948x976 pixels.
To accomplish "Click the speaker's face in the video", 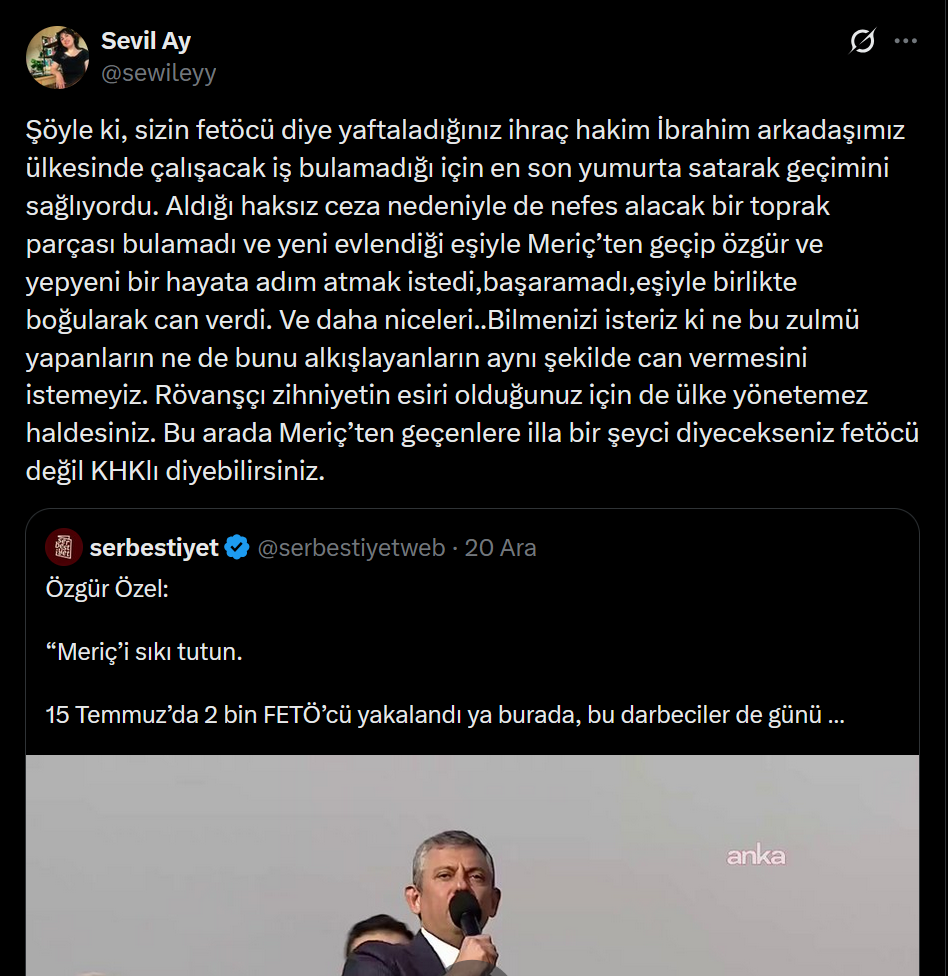I will coord(454,868).
